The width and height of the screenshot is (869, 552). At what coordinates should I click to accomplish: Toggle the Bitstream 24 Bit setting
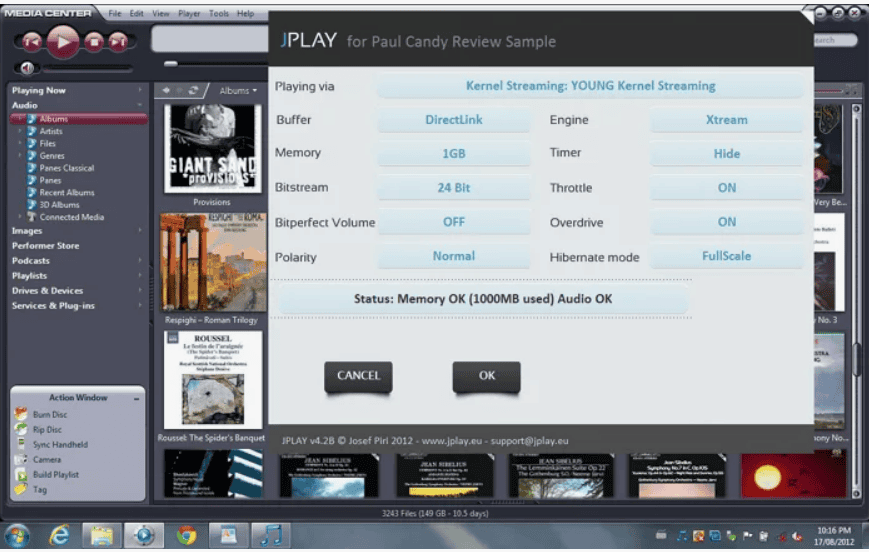coord(454,187)
